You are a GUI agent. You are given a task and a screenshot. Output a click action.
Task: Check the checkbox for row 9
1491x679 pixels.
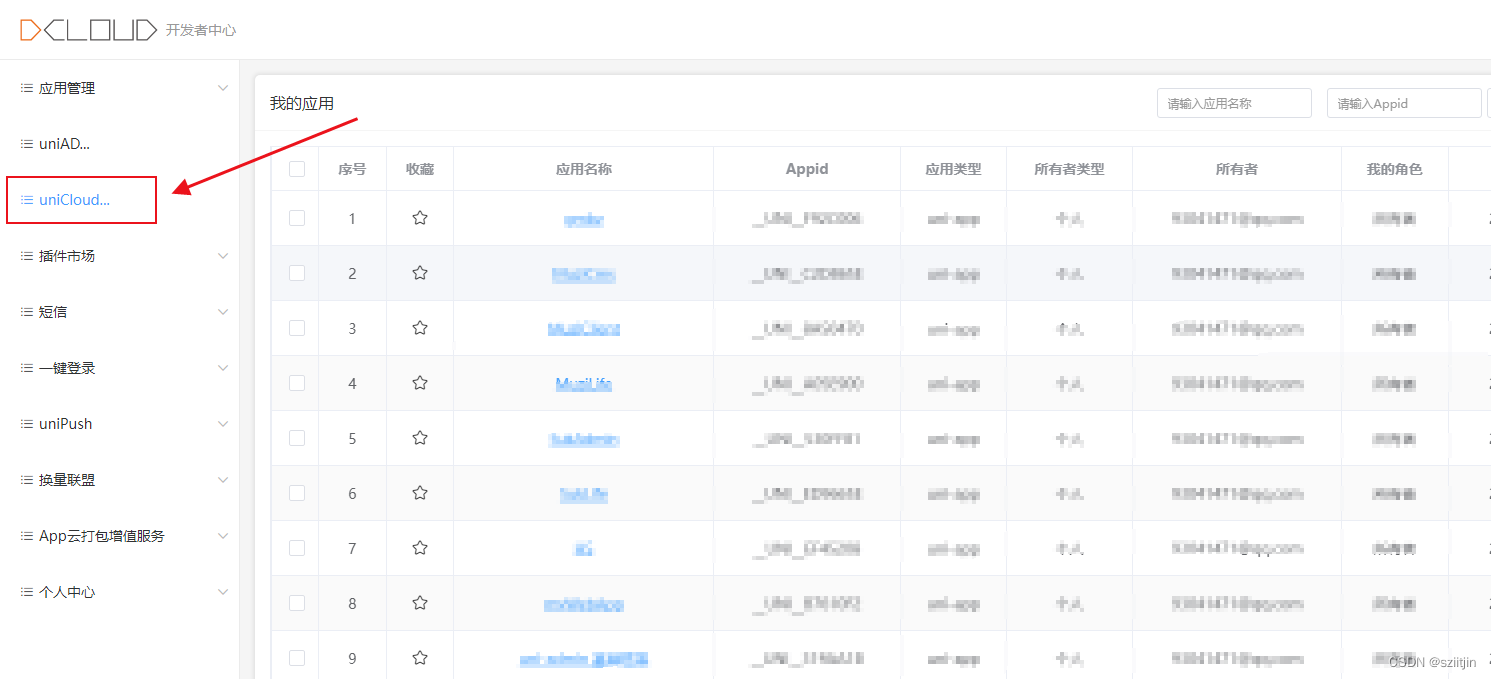click(297, 657)
